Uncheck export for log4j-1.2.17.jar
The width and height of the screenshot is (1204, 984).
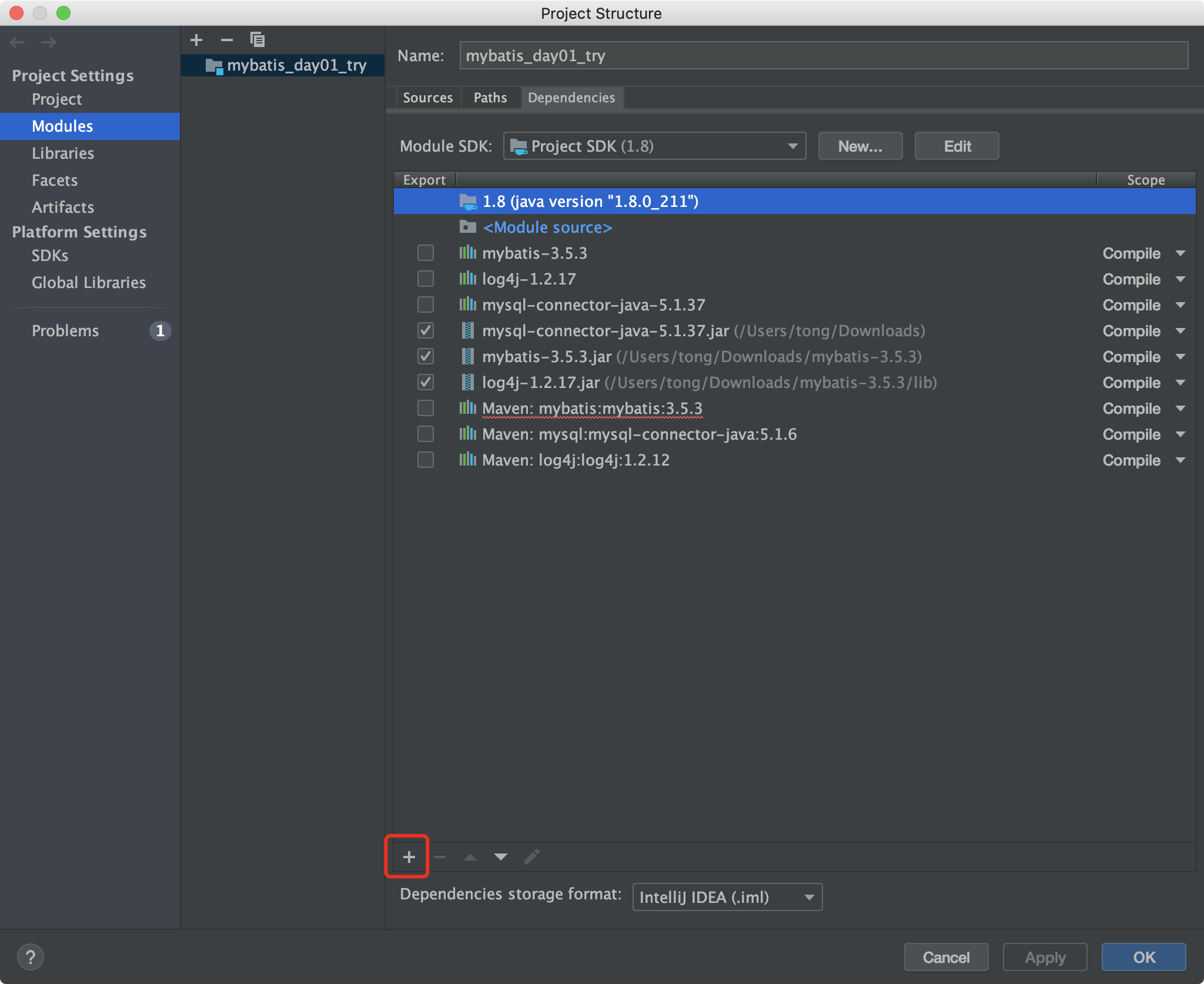click(x=426, y=383)
